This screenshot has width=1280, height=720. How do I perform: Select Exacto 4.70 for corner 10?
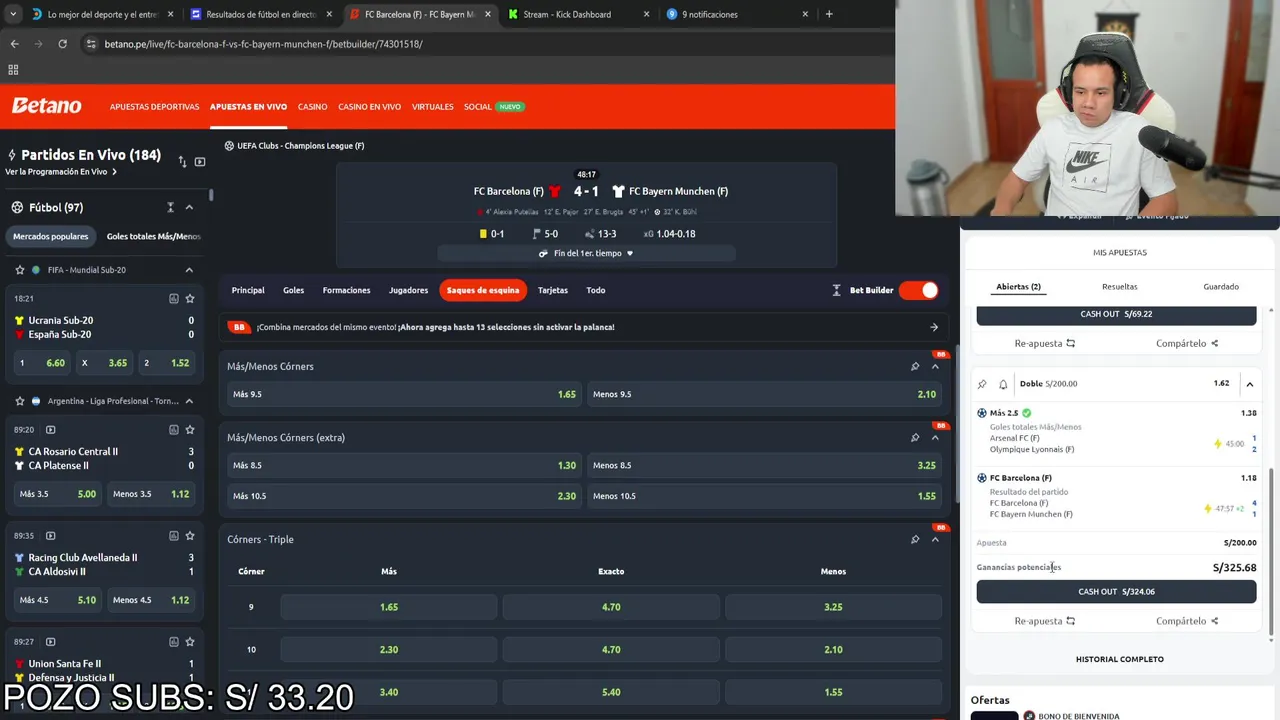point(611,650)
